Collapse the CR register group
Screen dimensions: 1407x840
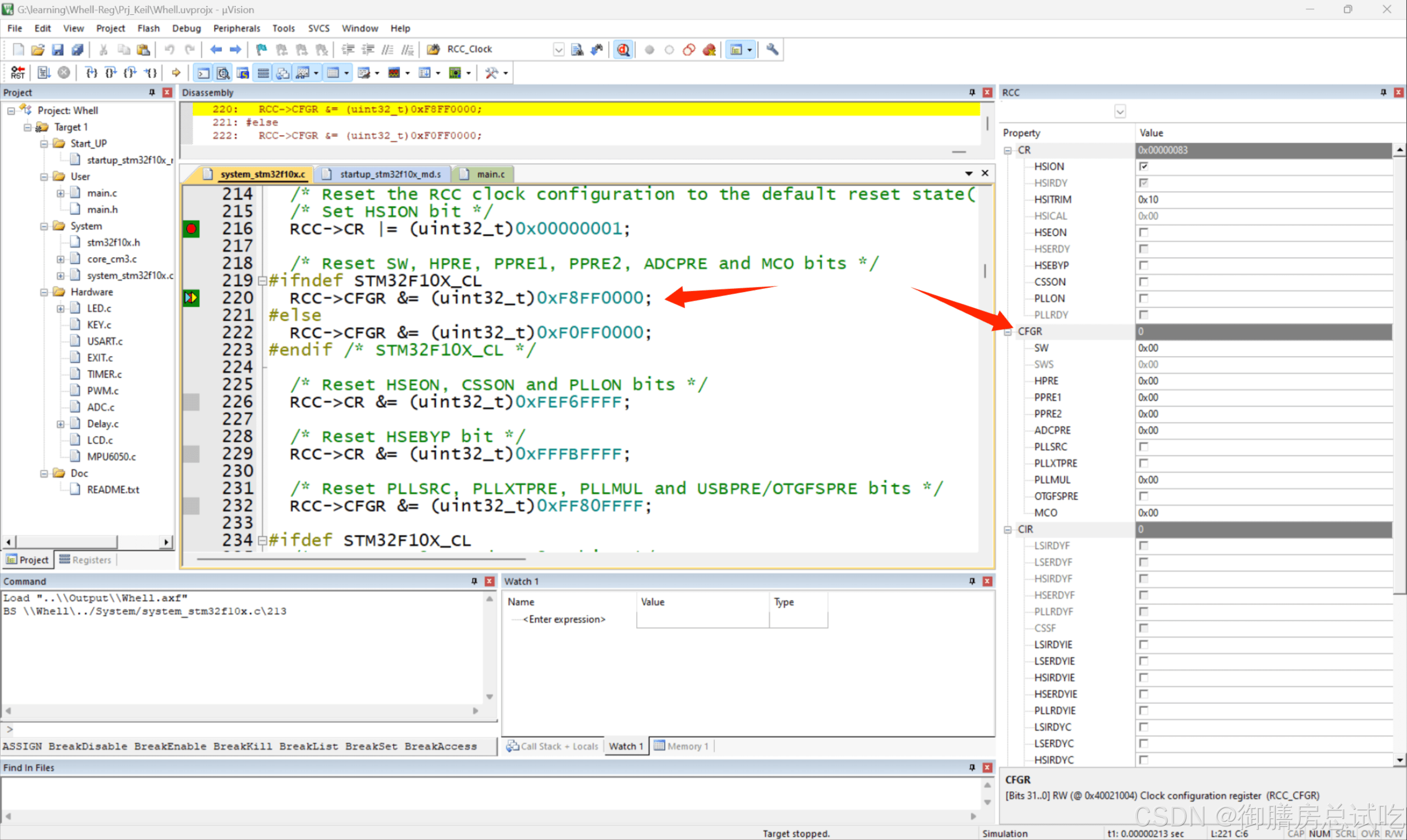pyautogui.click(x=1008, y=150)
